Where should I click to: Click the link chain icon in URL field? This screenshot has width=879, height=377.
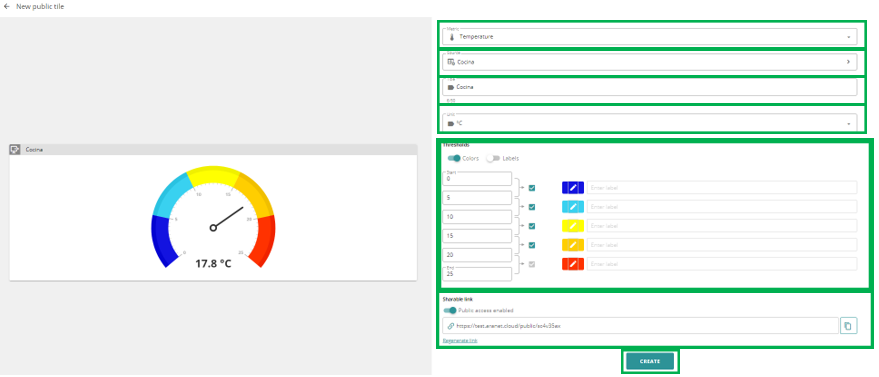451,325
